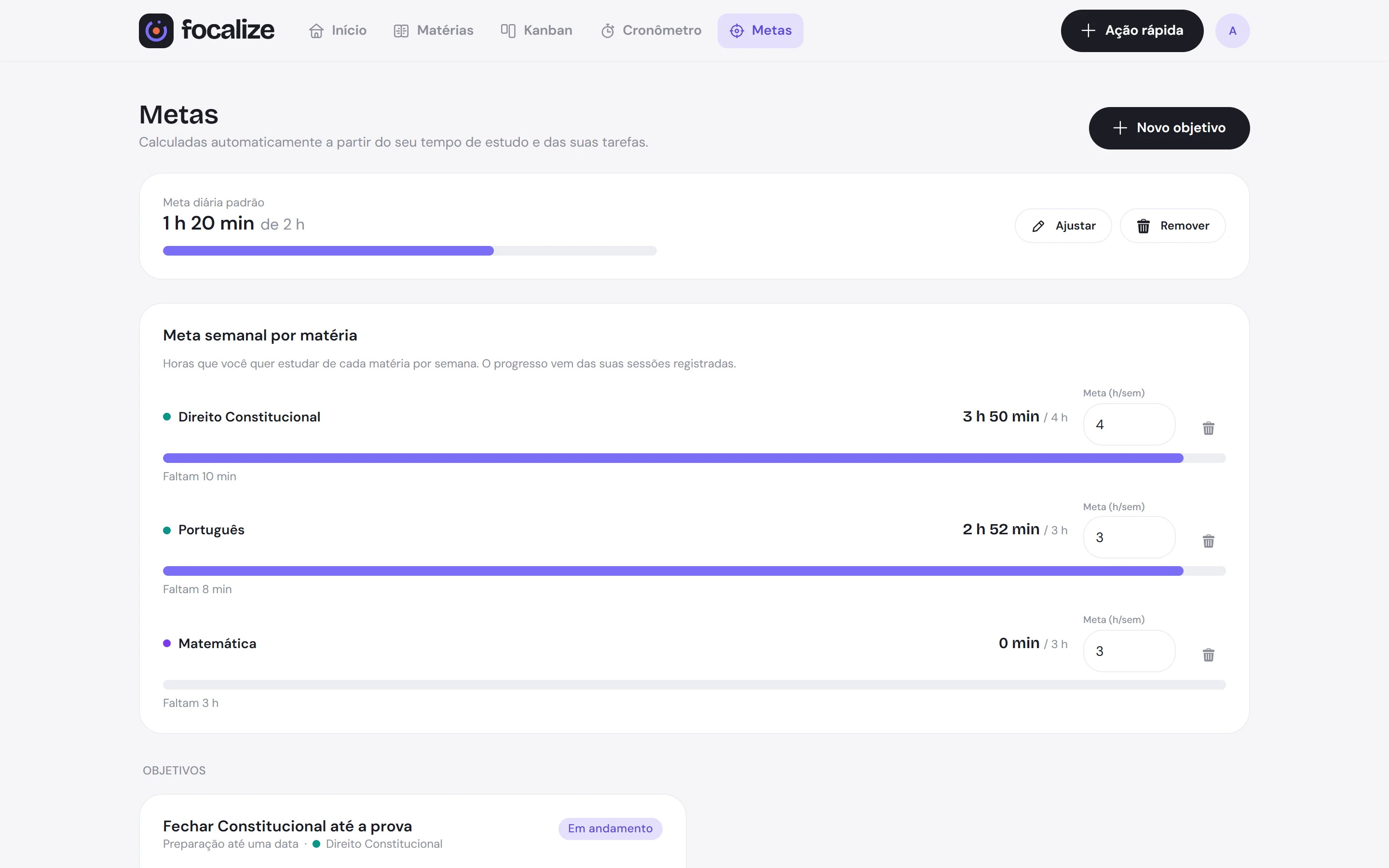
Task: Delete the Português weekly goal
Action: point(1208,542)
